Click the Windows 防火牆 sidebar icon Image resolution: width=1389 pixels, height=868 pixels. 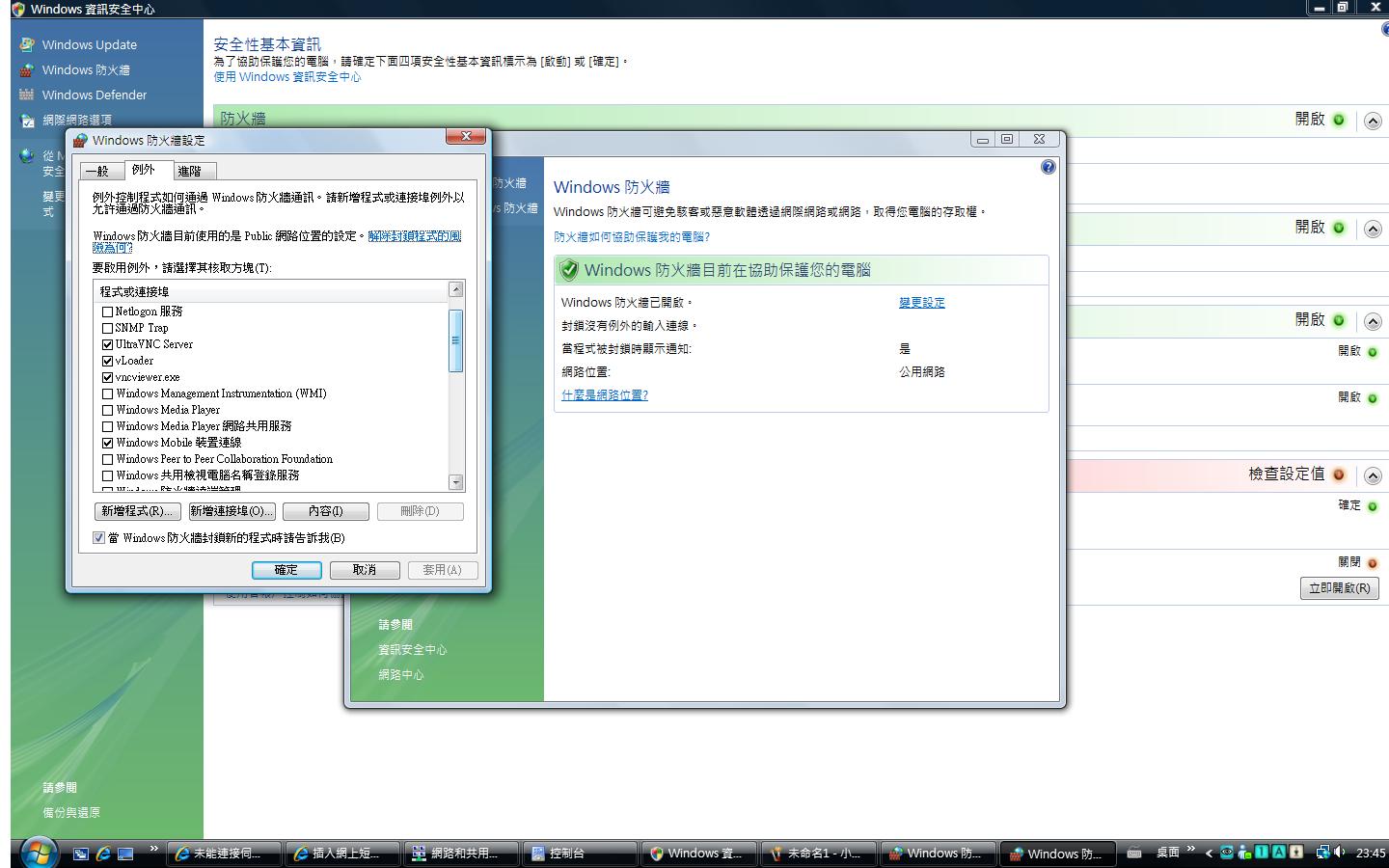coord(27,69)
